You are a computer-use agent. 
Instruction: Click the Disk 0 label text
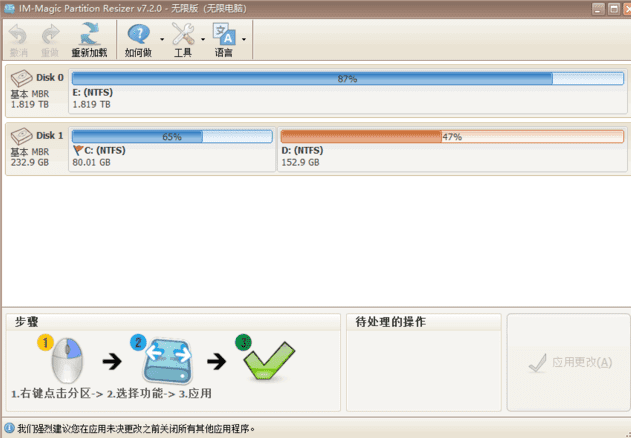(x=50, y=77)
